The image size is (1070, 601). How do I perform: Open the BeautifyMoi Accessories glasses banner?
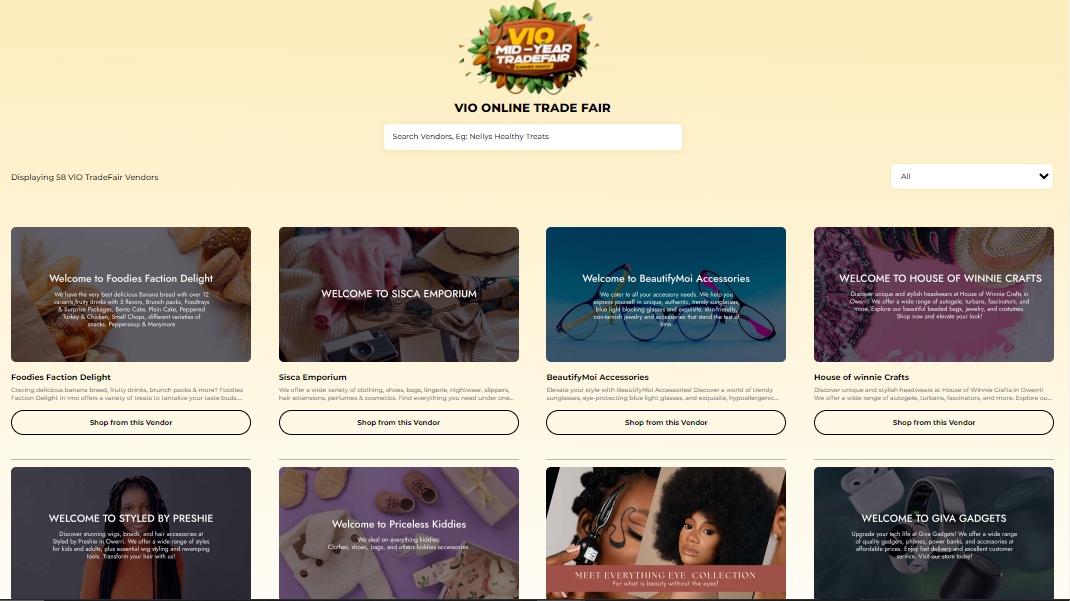click(x=666, y=294)
